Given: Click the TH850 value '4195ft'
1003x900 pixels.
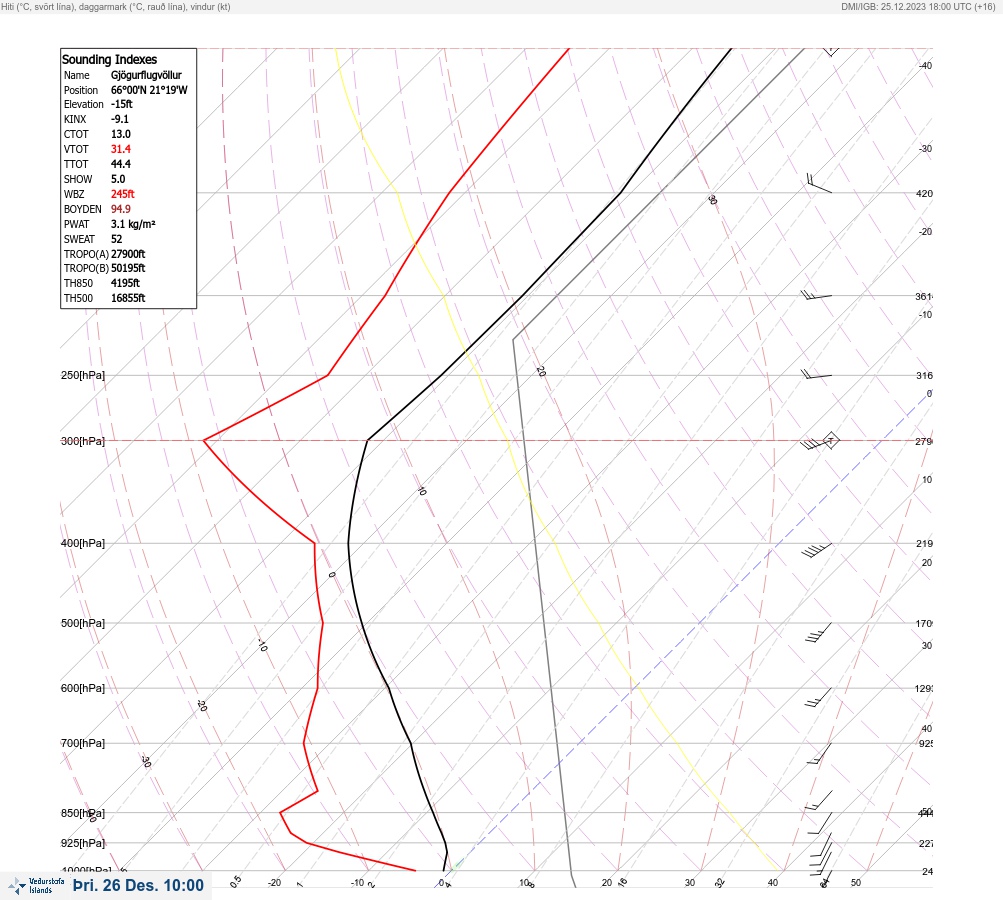Looking at the screenshot, I should pos(125,283).
